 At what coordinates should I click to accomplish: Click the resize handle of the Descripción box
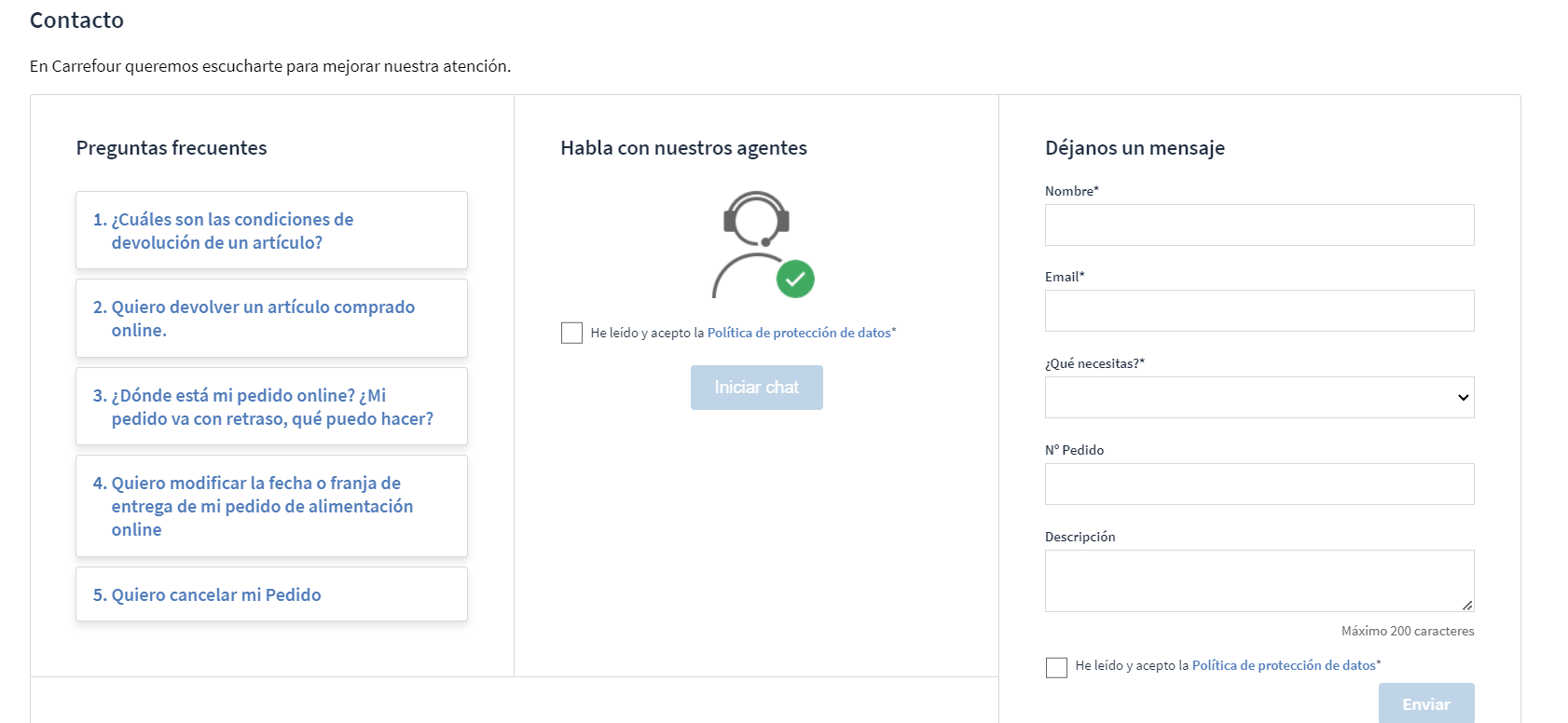(1469, 606)
